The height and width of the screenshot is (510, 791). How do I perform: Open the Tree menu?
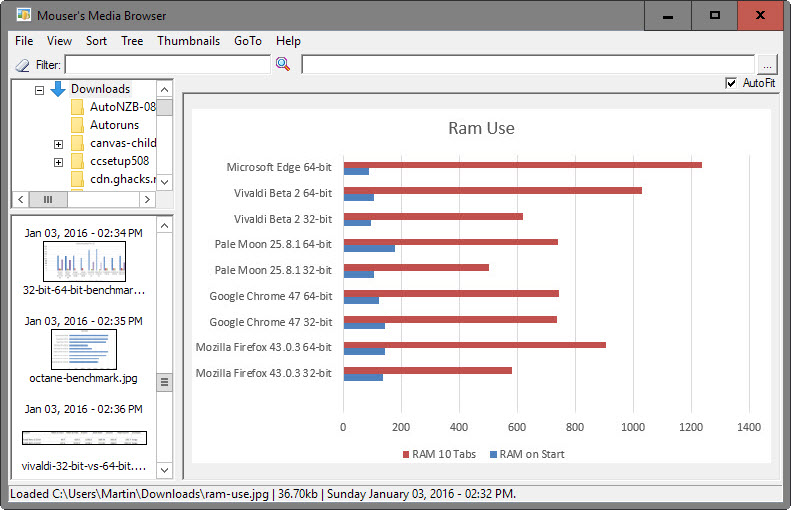pyautogui.click(x=132, y=41)
